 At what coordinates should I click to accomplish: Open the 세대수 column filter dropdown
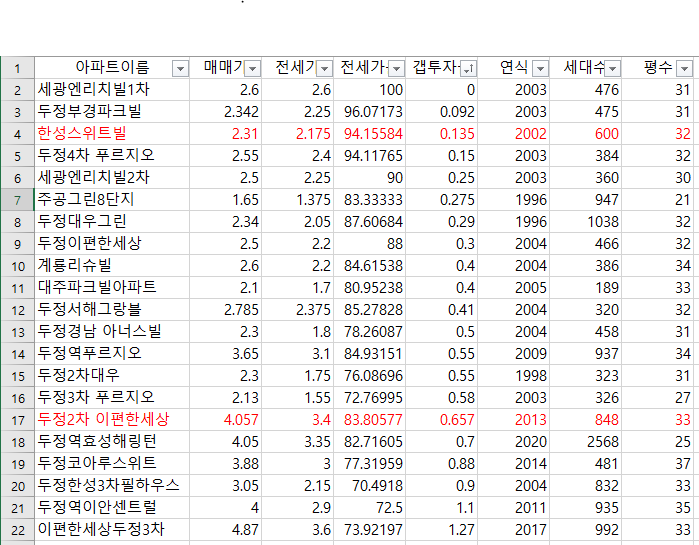[613, 69]
